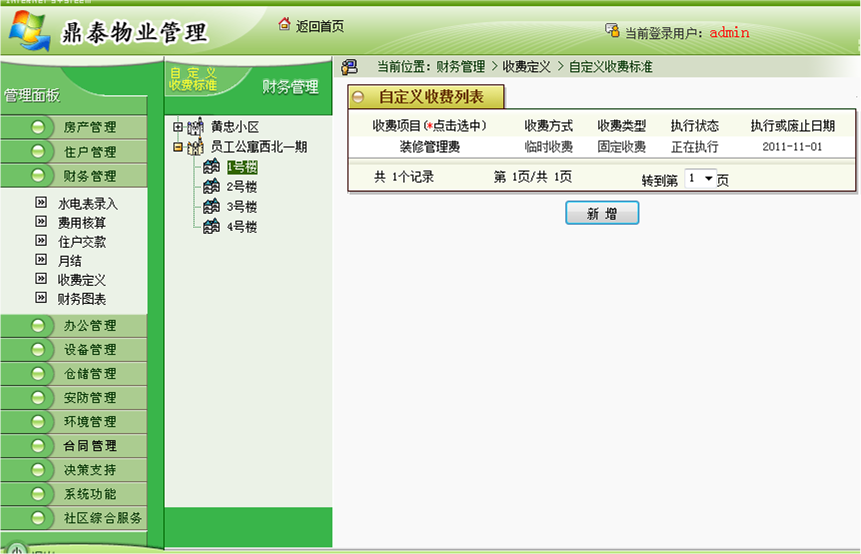Click the green round icon for 房产管理

point(38,128)
